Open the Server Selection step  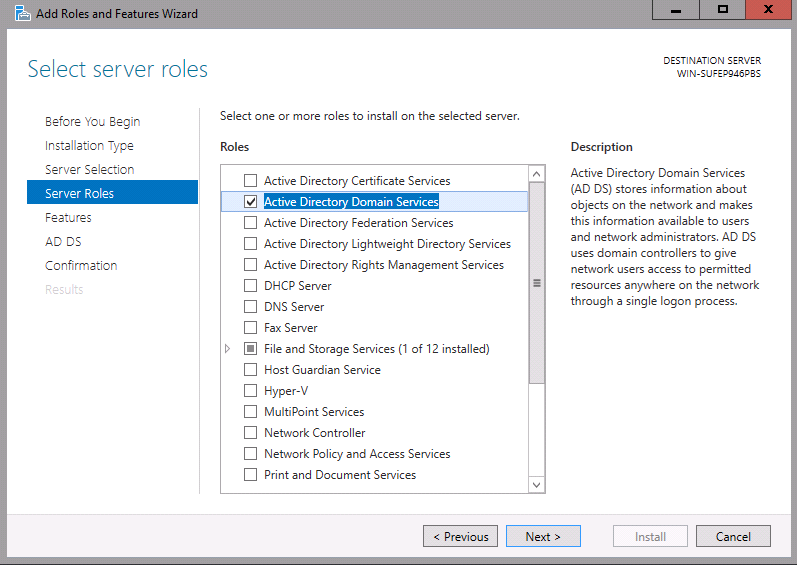[89, 169]
